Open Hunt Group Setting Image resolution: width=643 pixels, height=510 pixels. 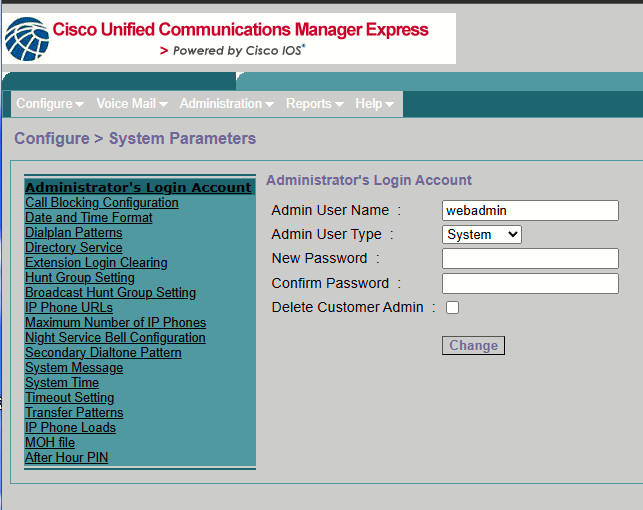(80, 278)
